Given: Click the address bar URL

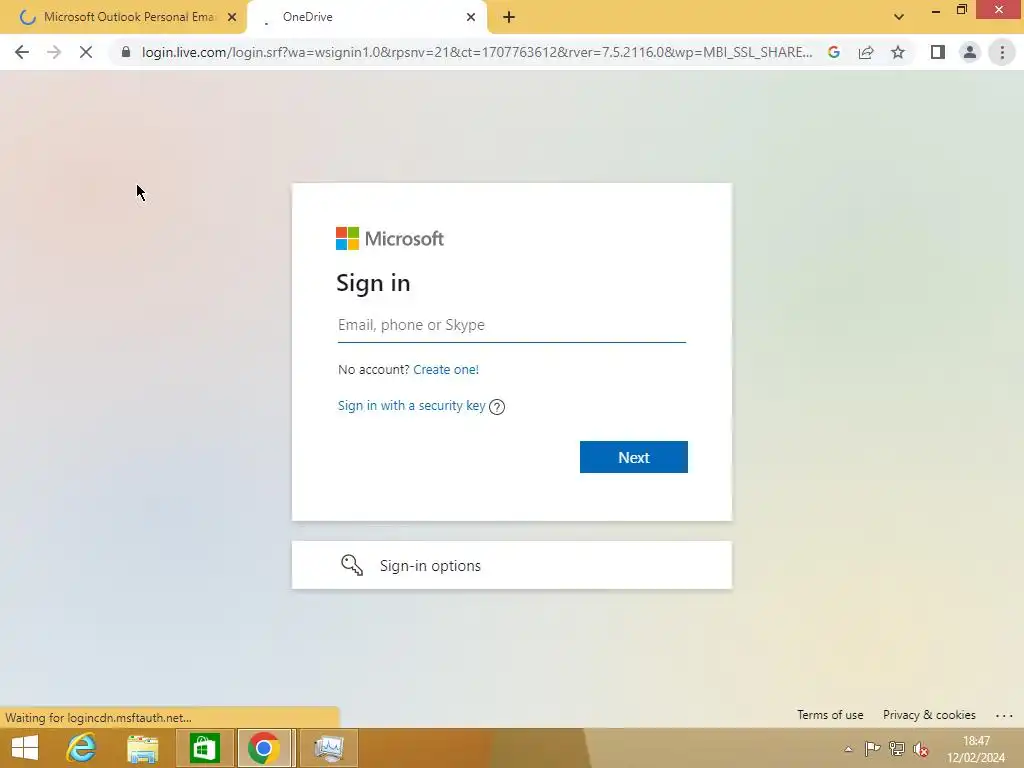Looking at the screenshot, I should point(477,52).
